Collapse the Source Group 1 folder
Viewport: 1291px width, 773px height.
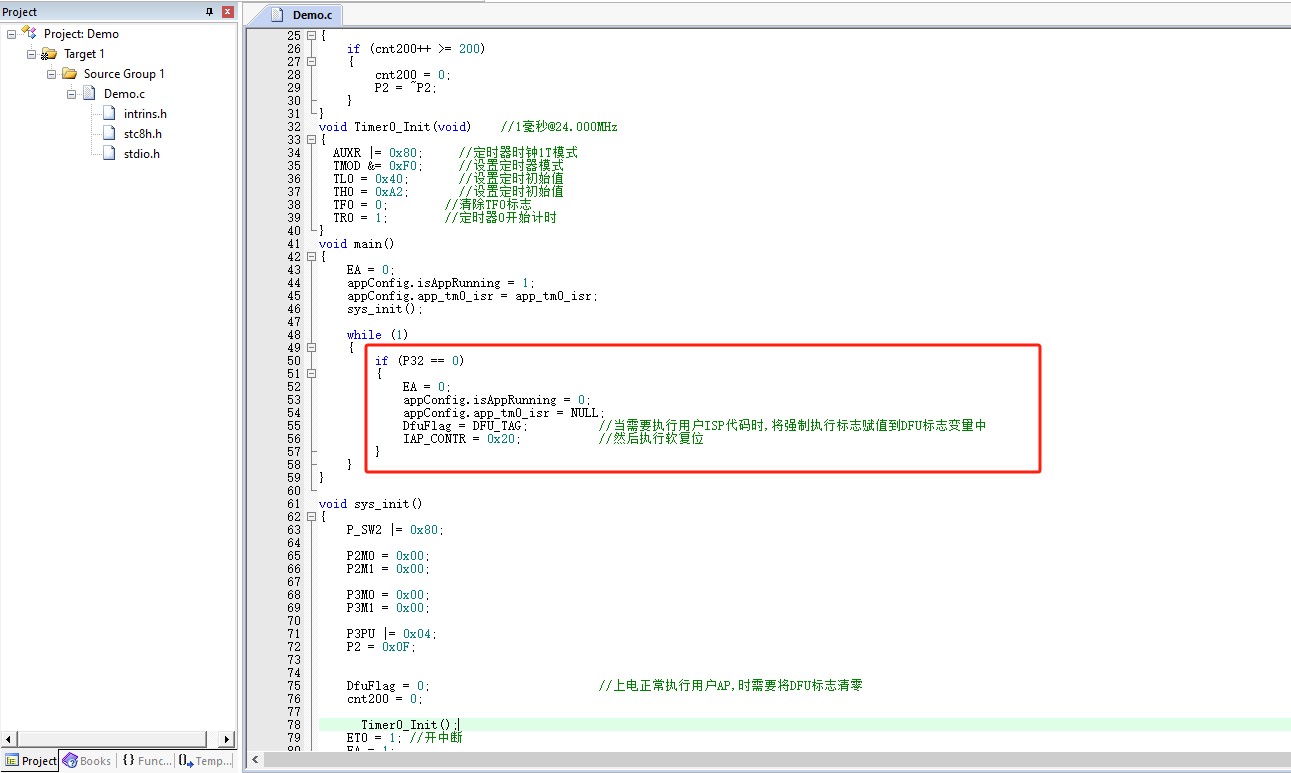coord(51,74)
